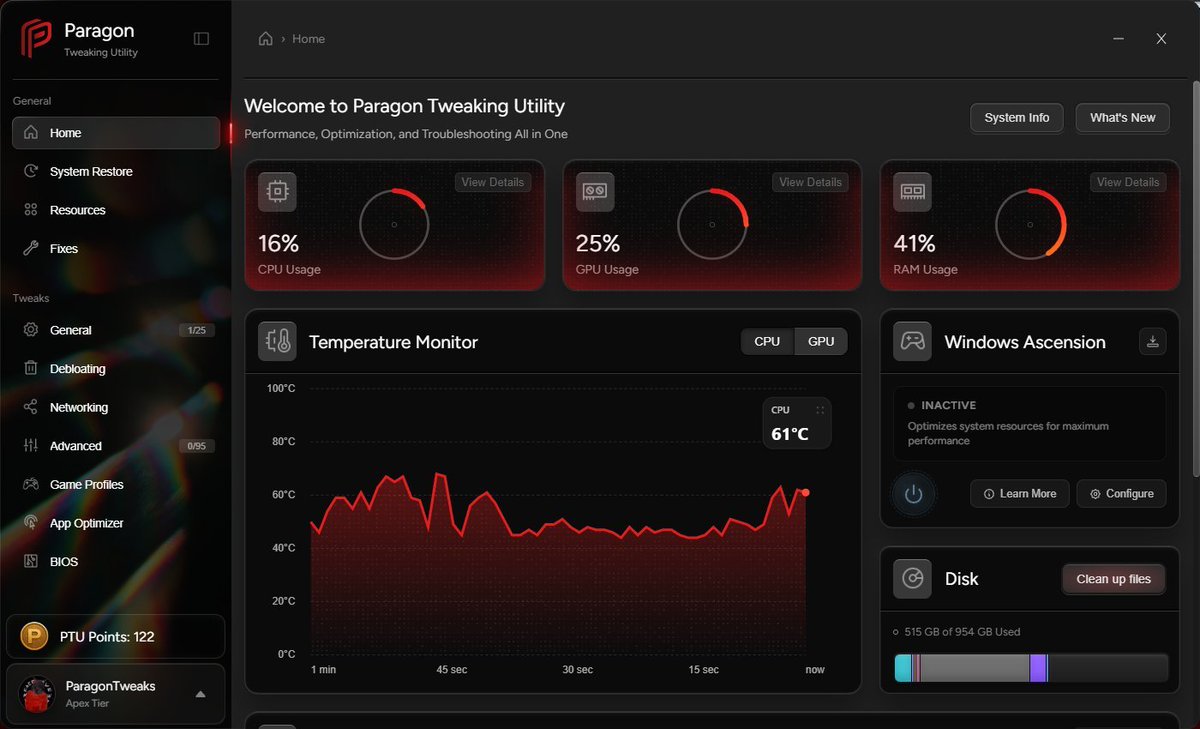Click the 1/25 badge next to General
This screenshot has height=729, width=1200.
(x=196, y=330)
